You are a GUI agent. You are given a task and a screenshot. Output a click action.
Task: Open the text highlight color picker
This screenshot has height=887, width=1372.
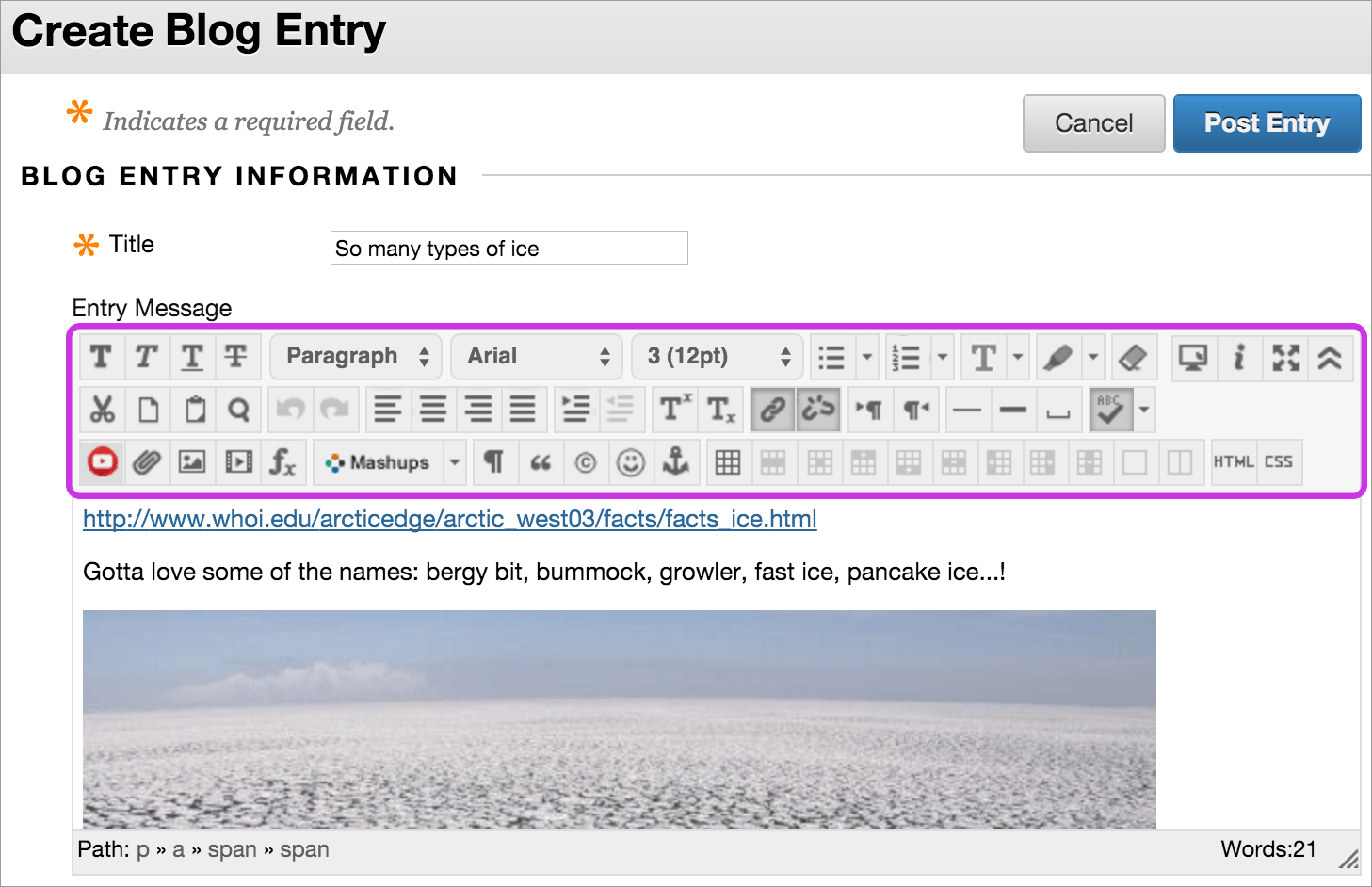(x=1058, y=358)
